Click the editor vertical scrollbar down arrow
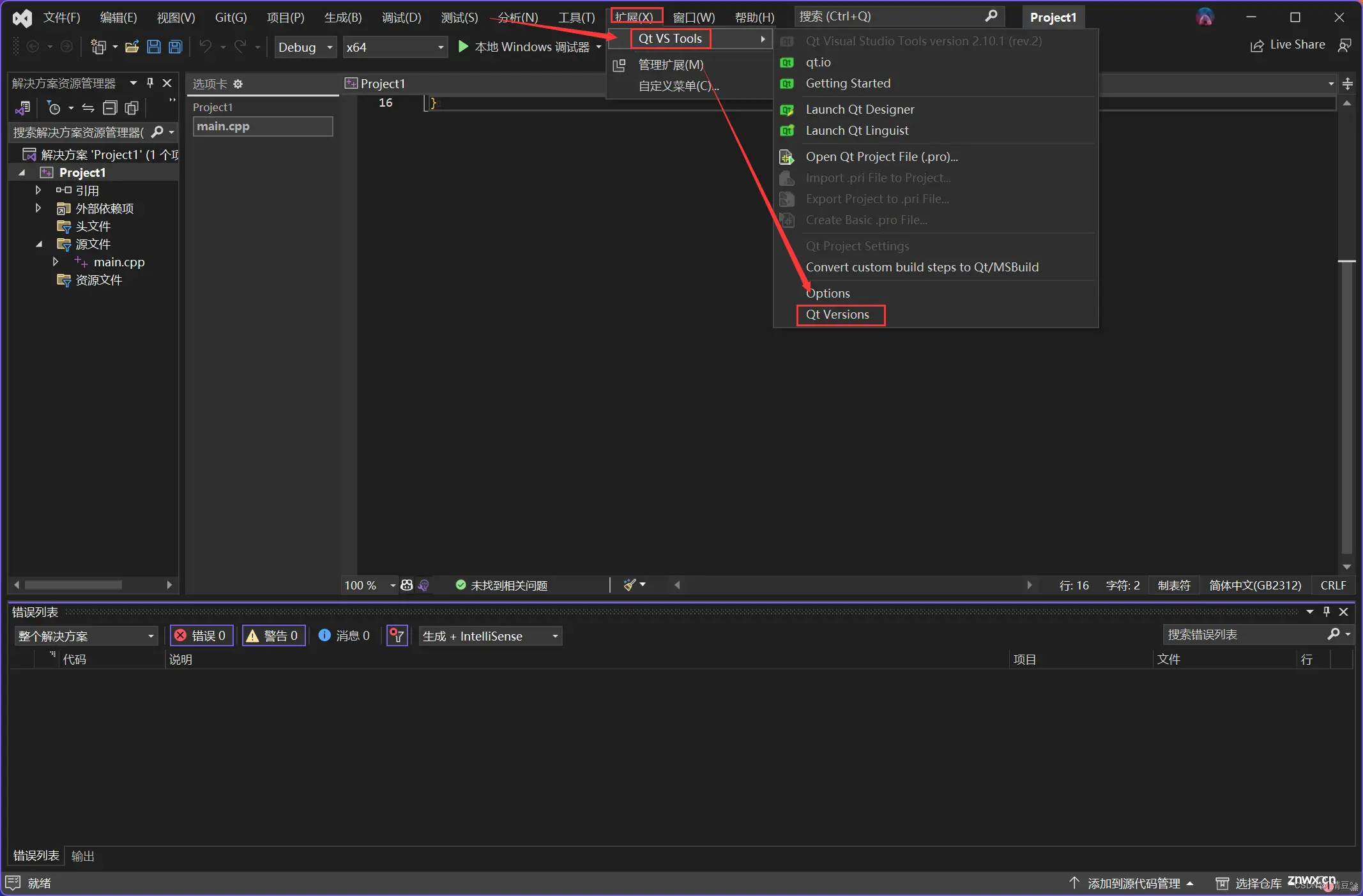This screenshot has height=896, width=1363. (x=1347, y=567)
